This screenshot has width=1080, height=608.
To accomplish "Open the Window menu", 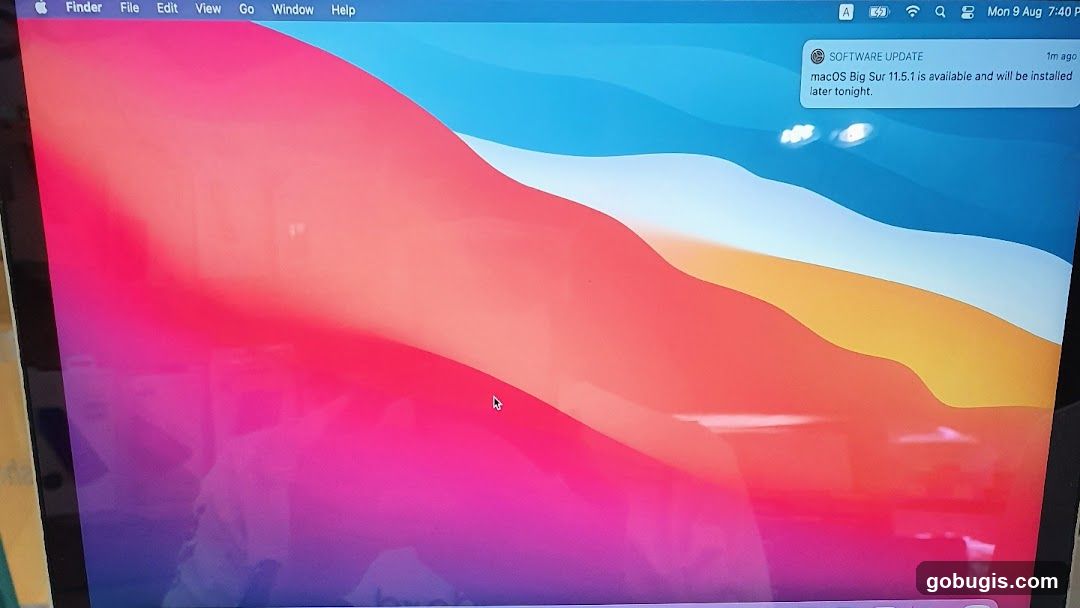I will click(x=293, y=10).
